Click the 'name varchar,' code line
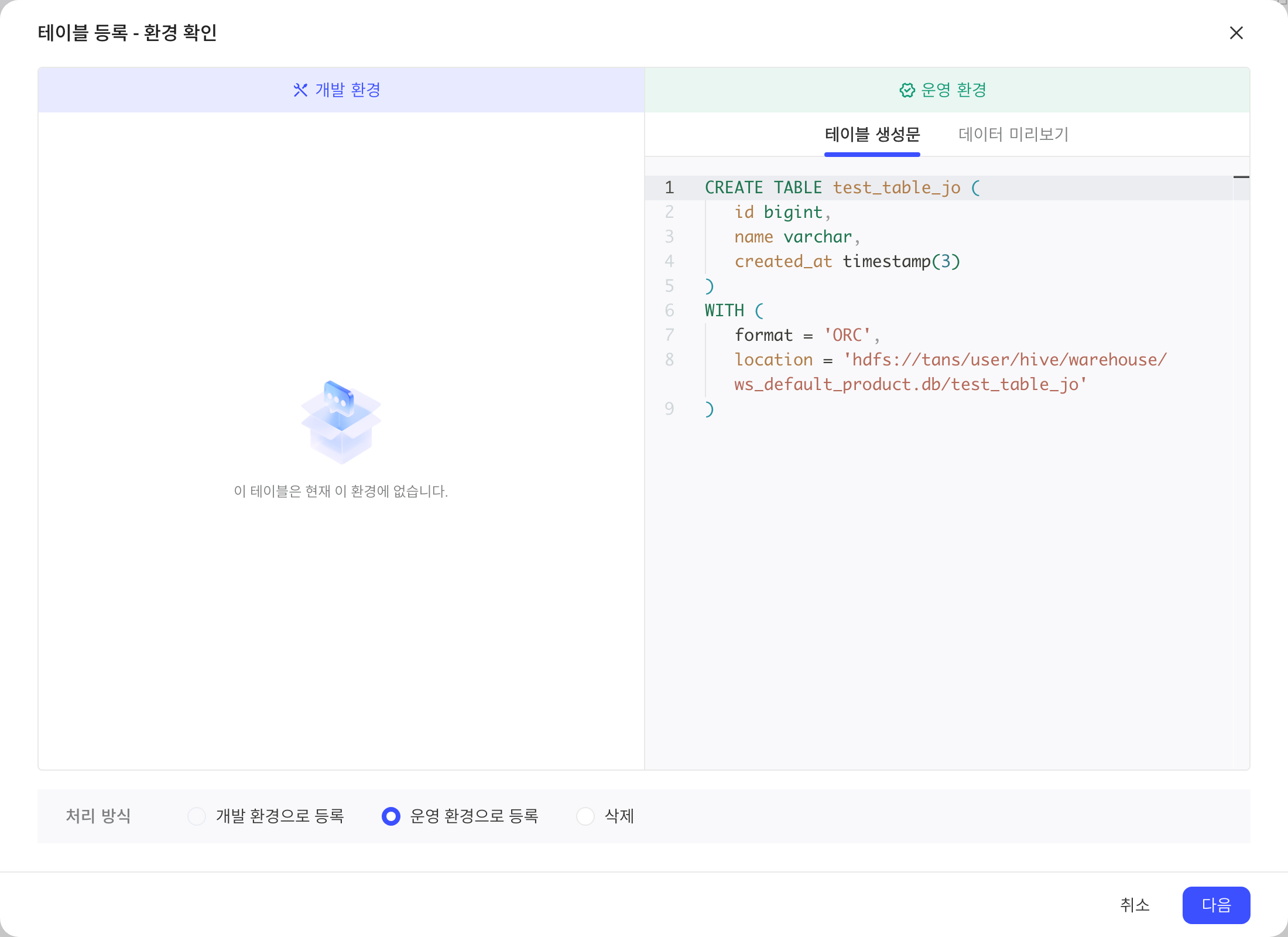 [x=797, y=237]
